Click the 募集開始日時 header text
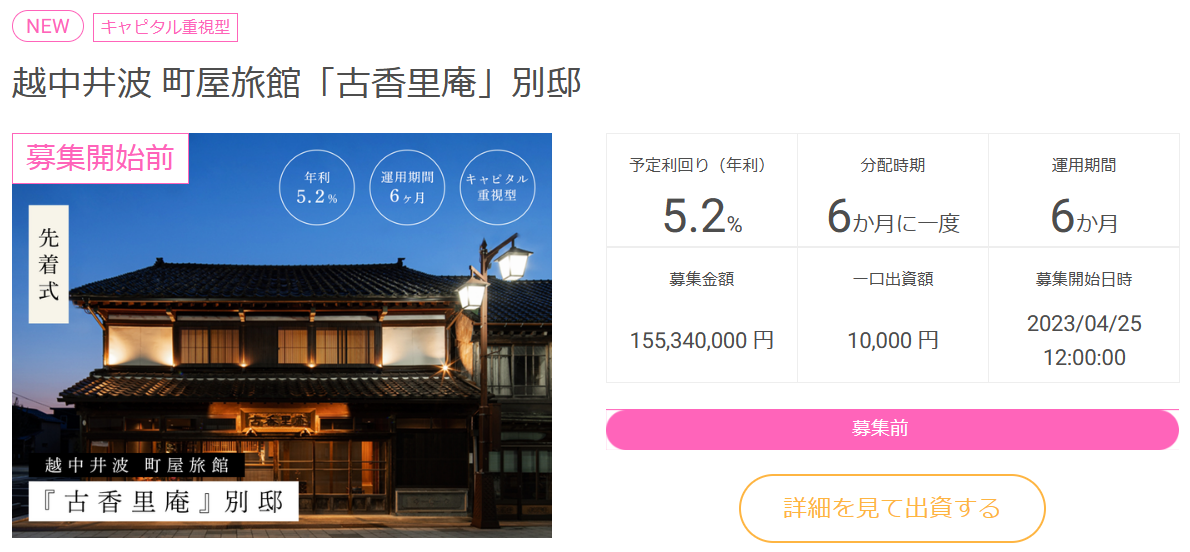1190x552 pixels. pos(1084,279)
